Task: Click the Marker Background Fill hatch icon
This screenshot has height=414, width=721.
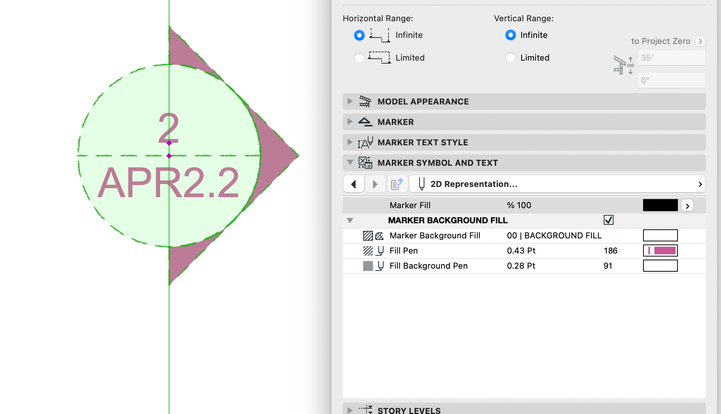Action: click(x=368, y=236)
